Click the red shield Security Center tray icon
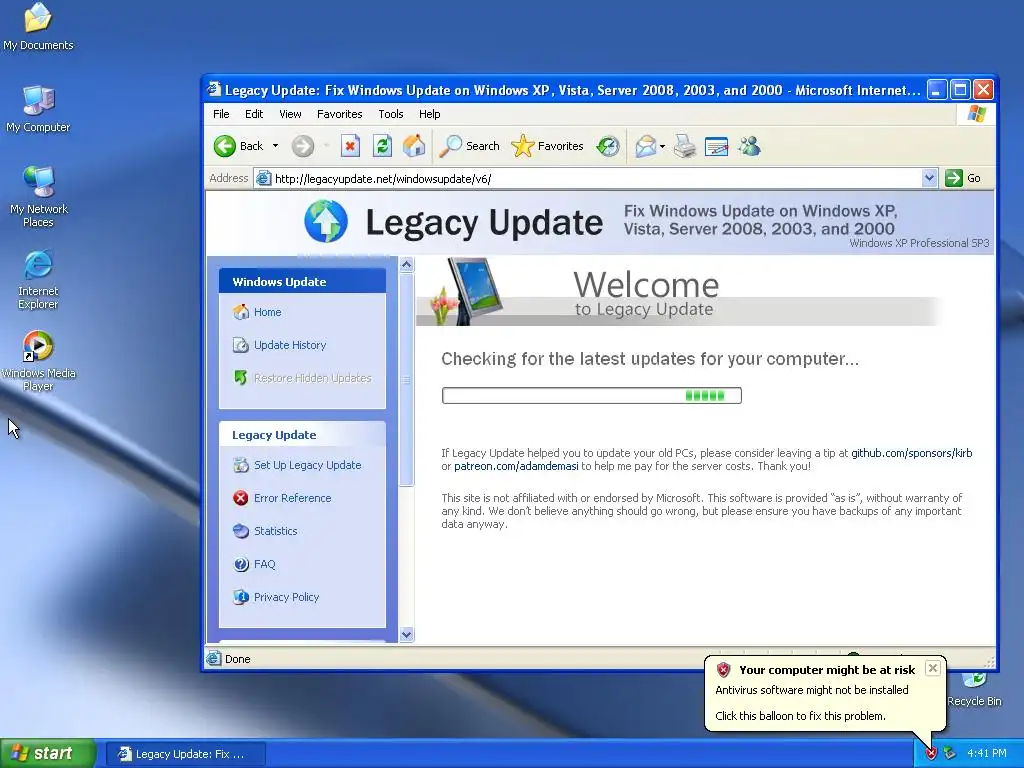 pyautogui.click(x=931, y=754)
